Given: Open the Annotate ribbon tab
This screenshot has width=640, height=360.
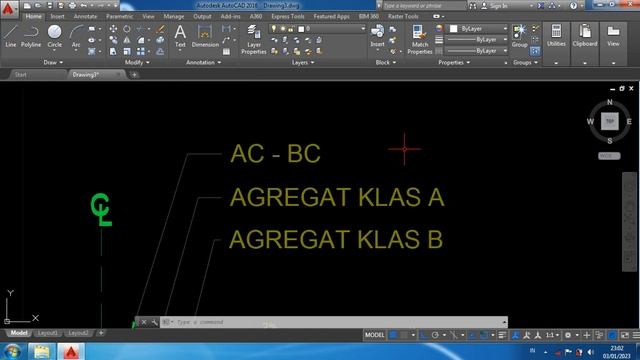Looking at the screenshot, I should pyautogui.click(x=85, y=16).
